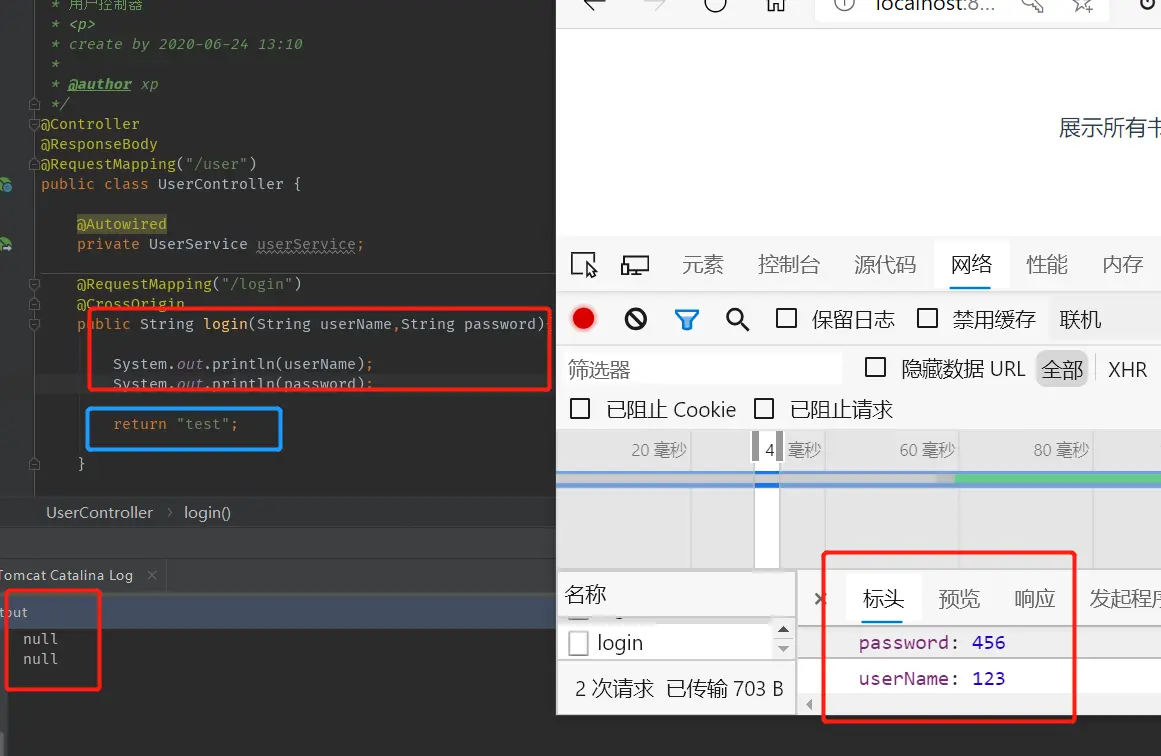1161x756 pixels.
Task: Check the 隐藏数据 URL checkbox
Action: (x=875, y=367)
